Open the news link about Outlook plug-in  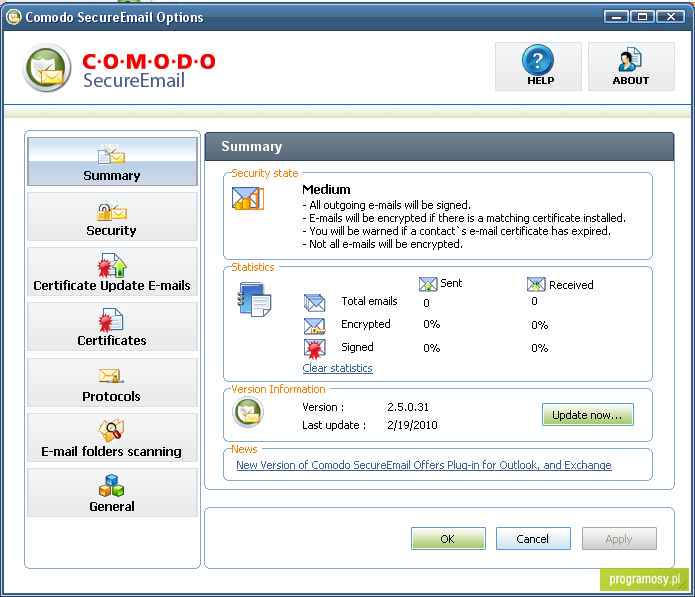click(x=424, y=465)
